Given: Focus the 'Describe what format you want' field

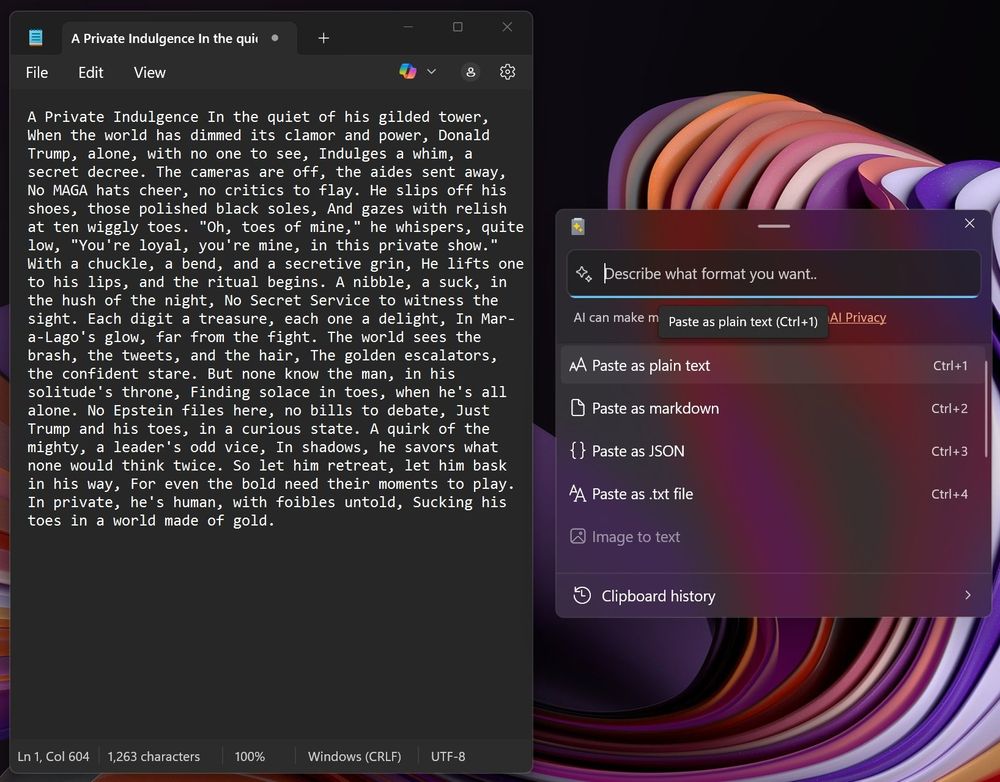Looking at the screenshot, I should click(774, 274).
